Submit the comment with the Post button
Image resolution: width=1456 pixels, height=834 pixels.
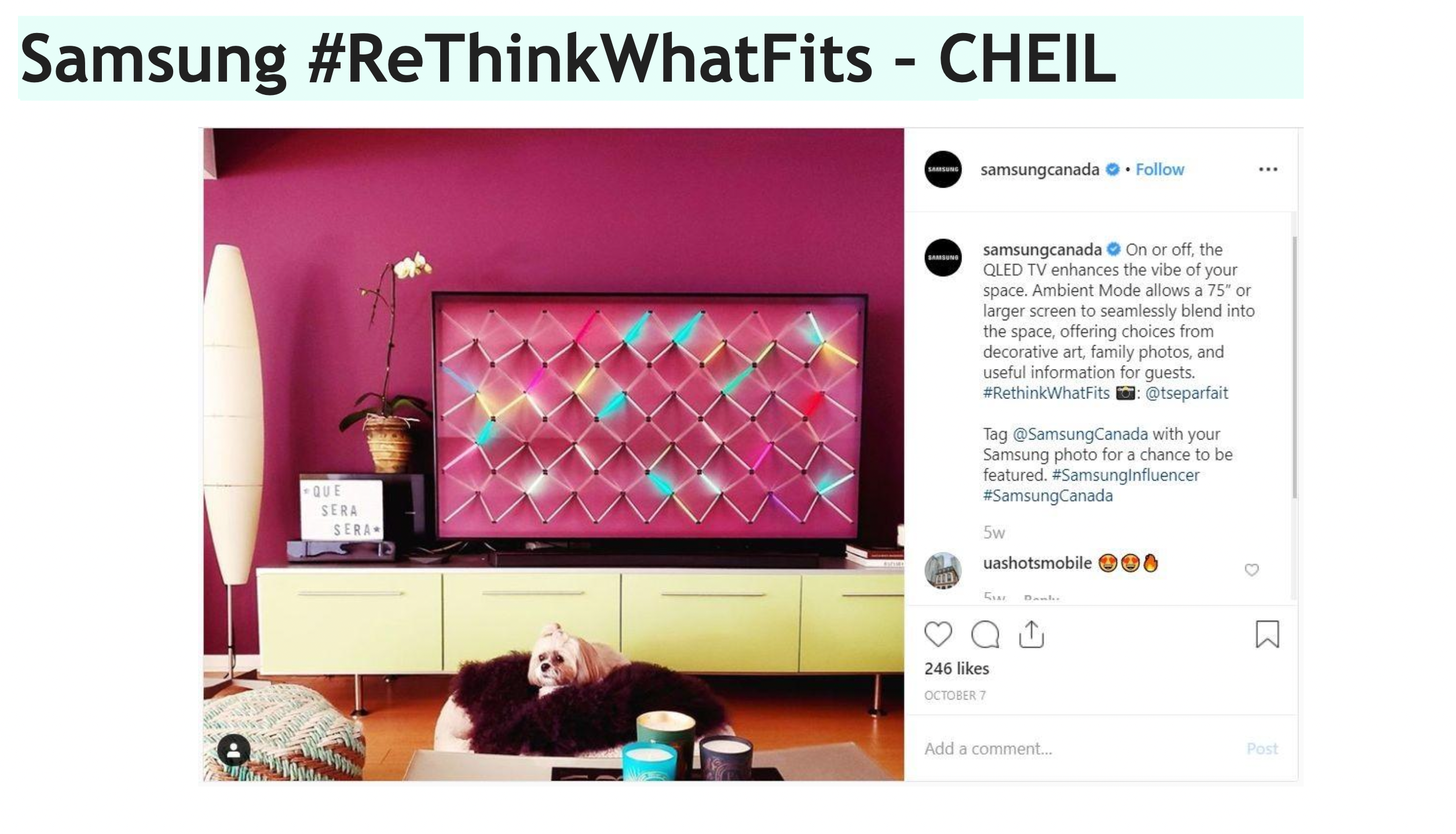click(1262, 748)
